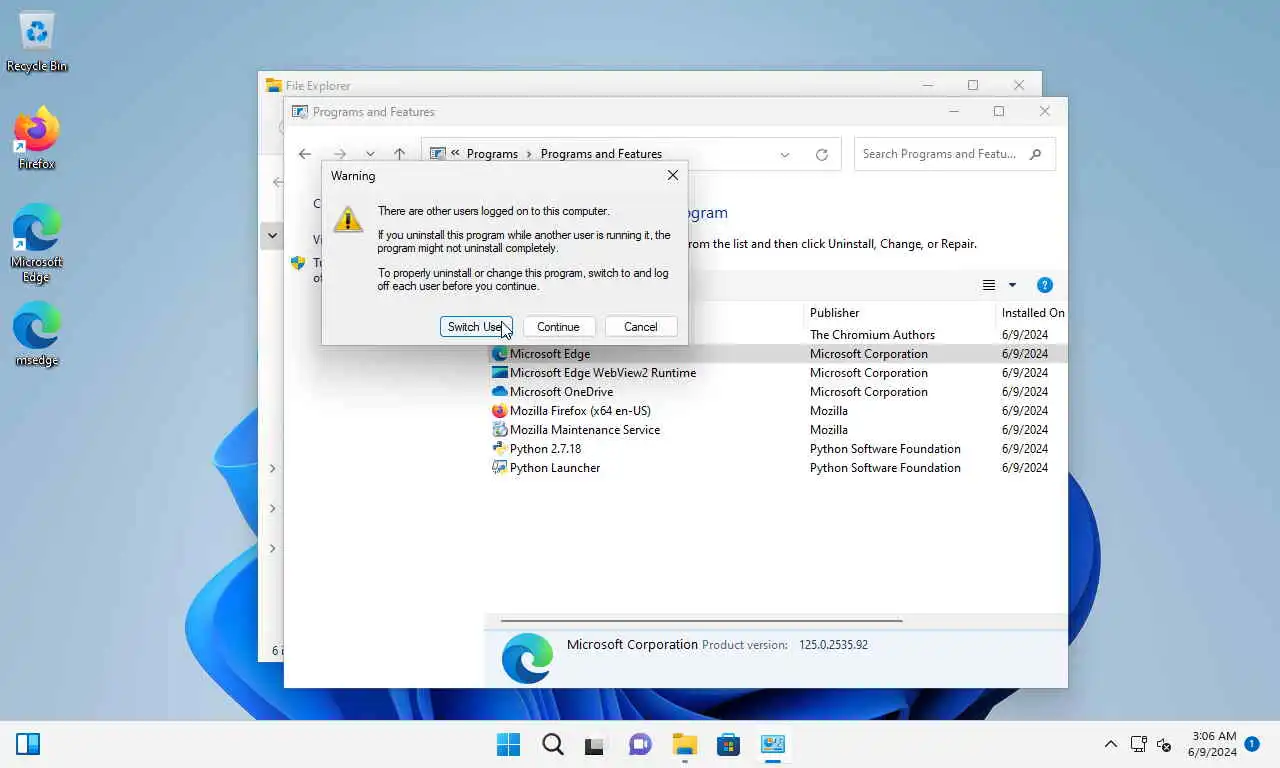Close the Warning dialog with X
The height and width of the screenshot is (768, 1280).
[673, 175]
